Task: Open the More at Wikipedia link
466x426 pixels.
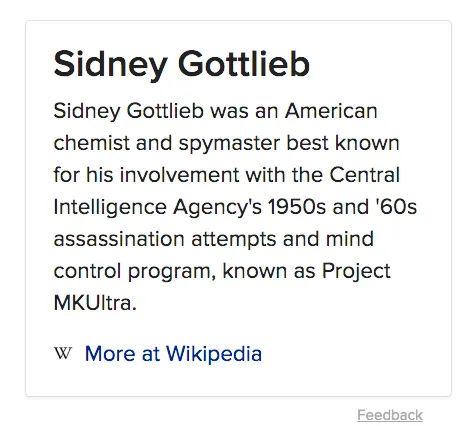Action: click(173, 354)
